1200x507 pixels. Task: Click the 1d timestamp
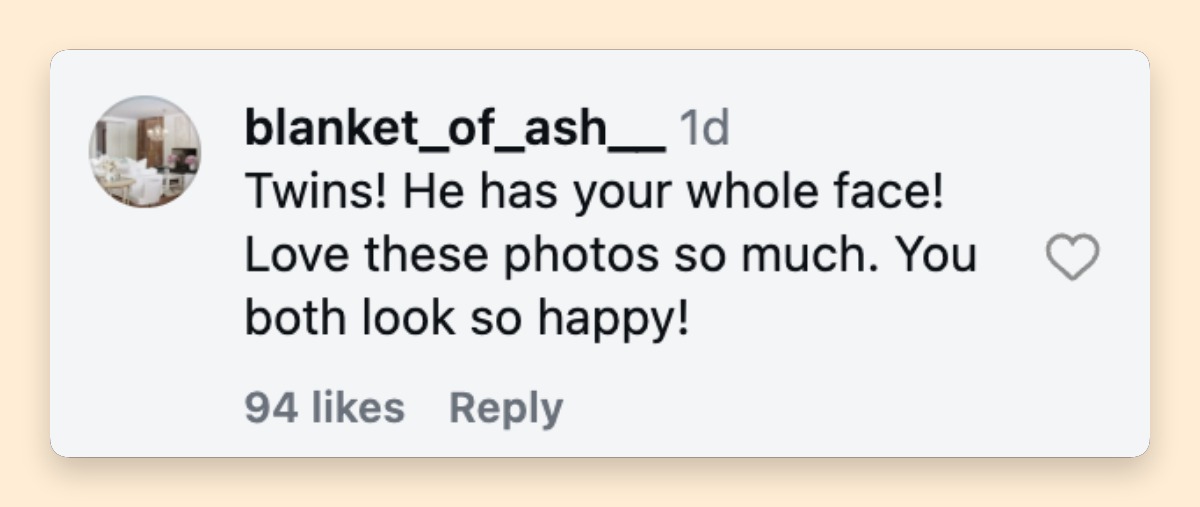coord(704,129)
